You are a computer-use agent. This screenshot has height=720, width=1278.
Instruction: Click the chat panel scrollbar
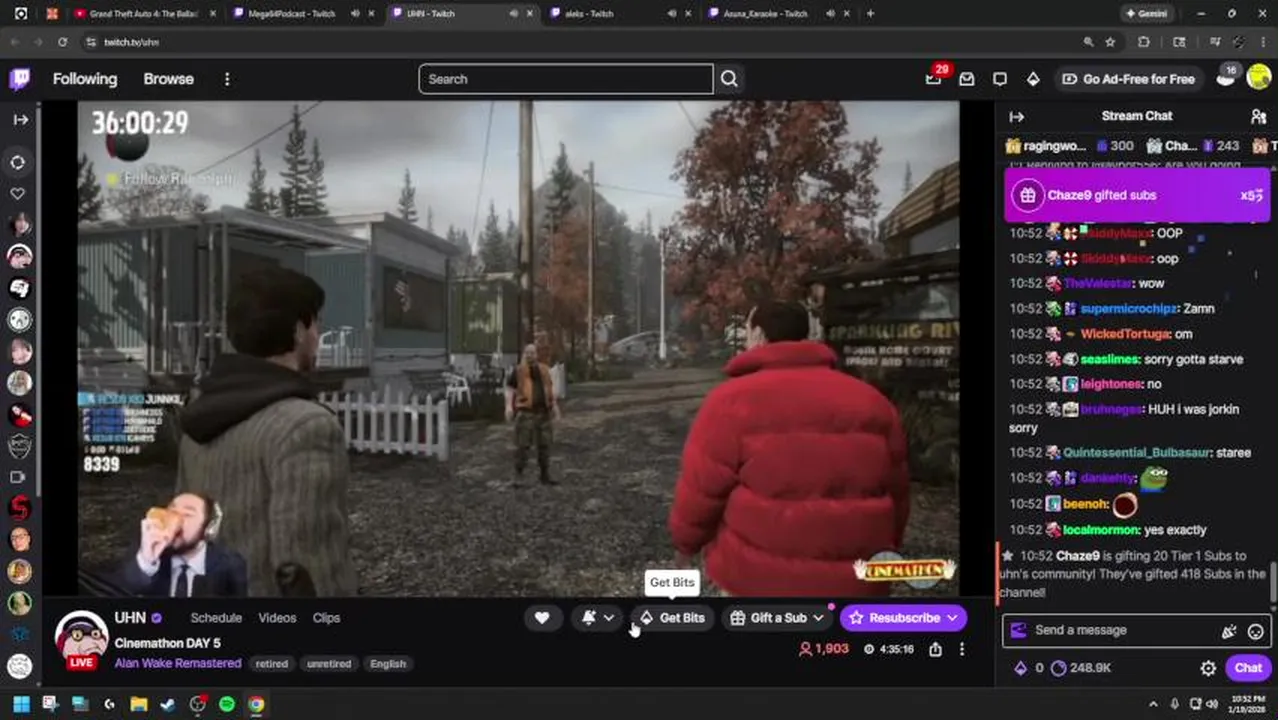(1273, 581)
